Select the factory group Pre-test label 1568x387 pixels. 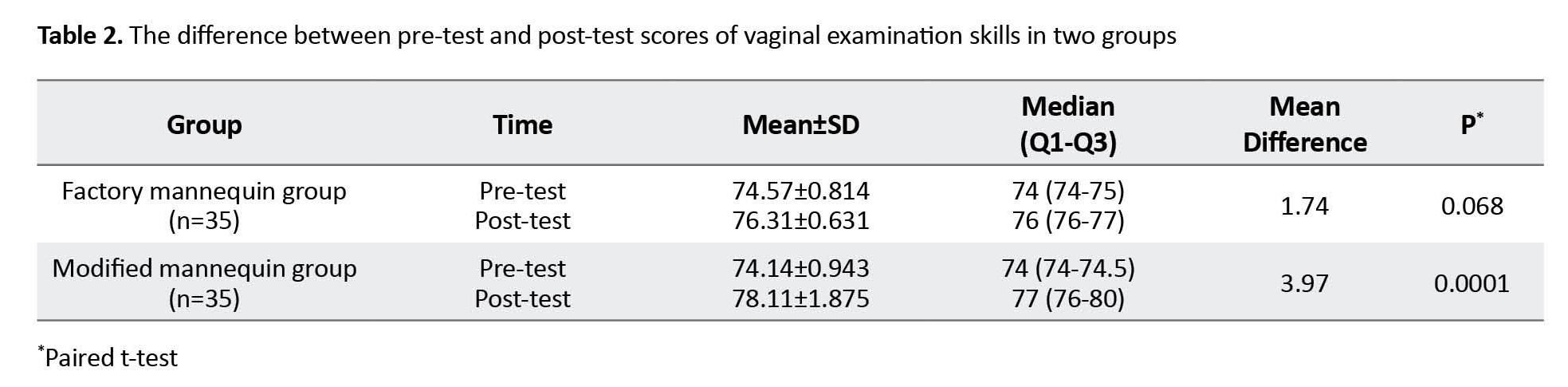click(522, 192)
